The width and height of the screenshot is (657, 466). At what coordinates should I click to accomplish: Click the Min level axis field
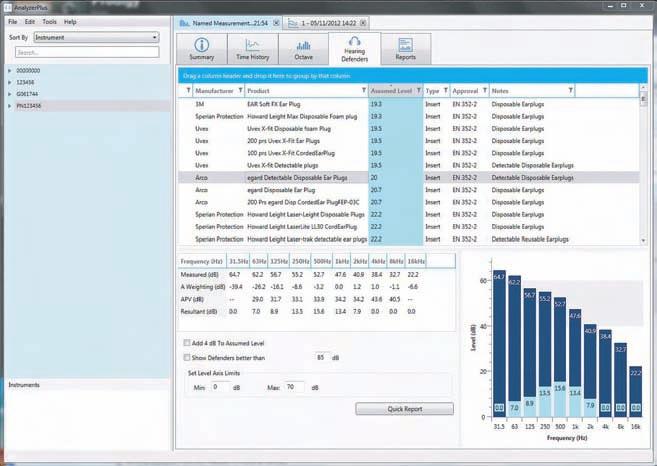(220, 387)
